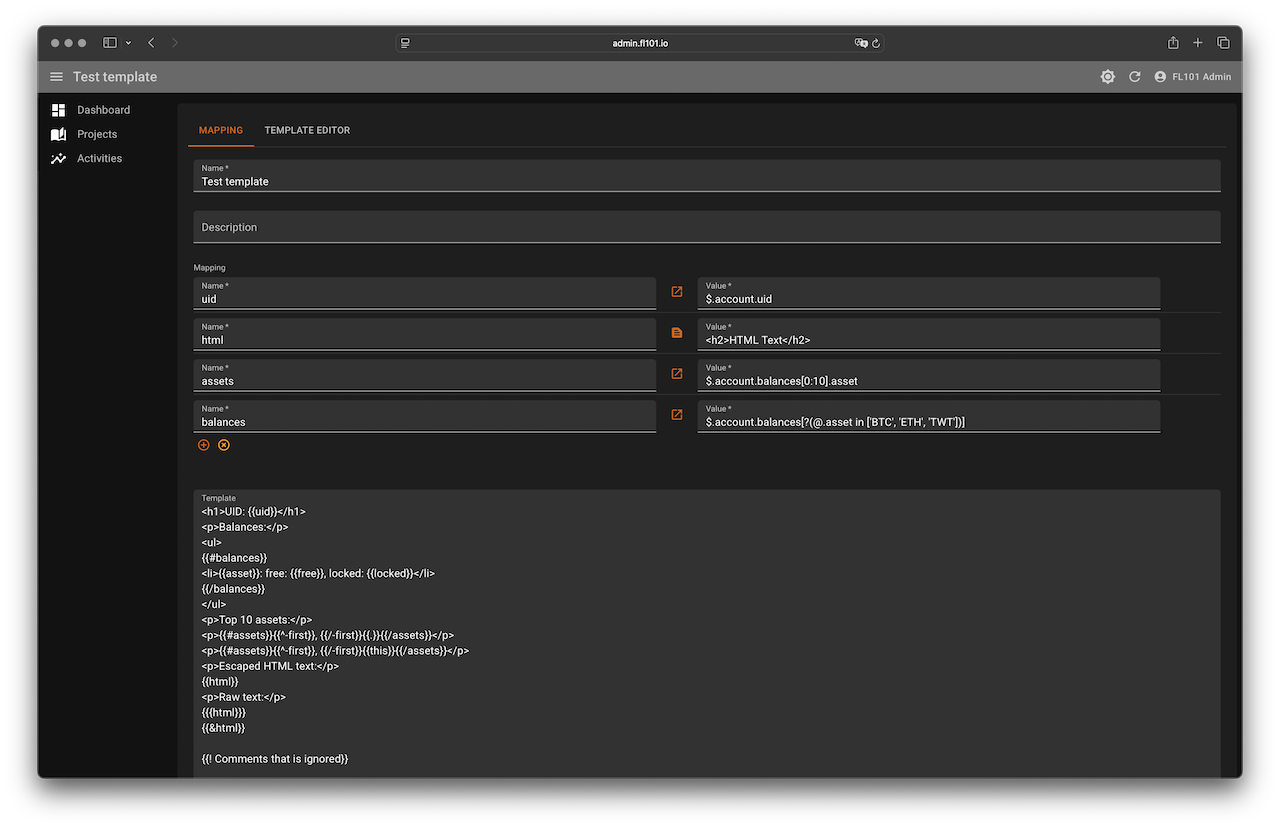This screenshot has width=1280, height=828.
Task: Switch to the Template Editor tab
Action: click(x=307, y=130)
